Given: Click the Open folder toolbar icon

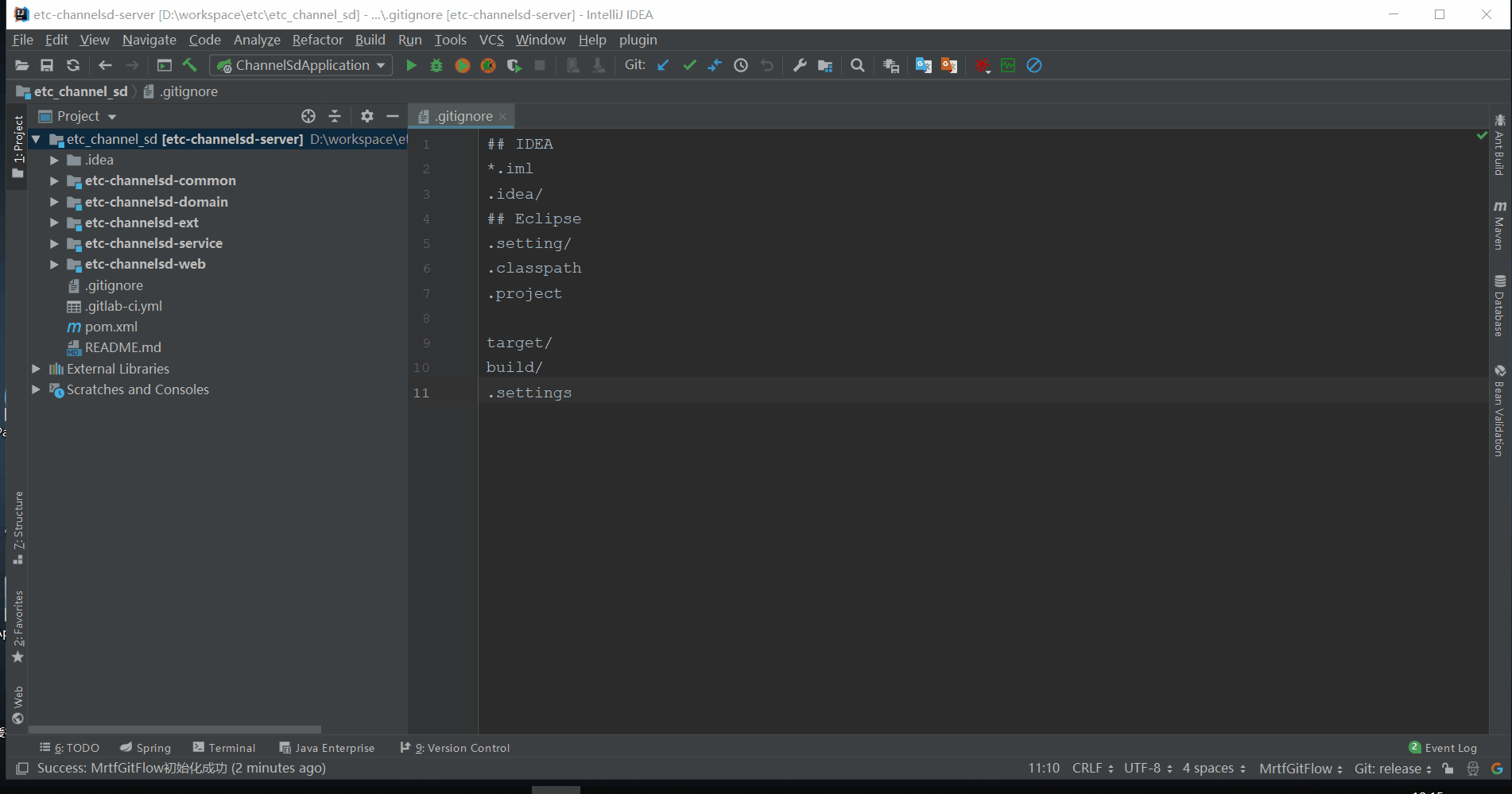Looking at the screenshot, I should coord(21,65).
